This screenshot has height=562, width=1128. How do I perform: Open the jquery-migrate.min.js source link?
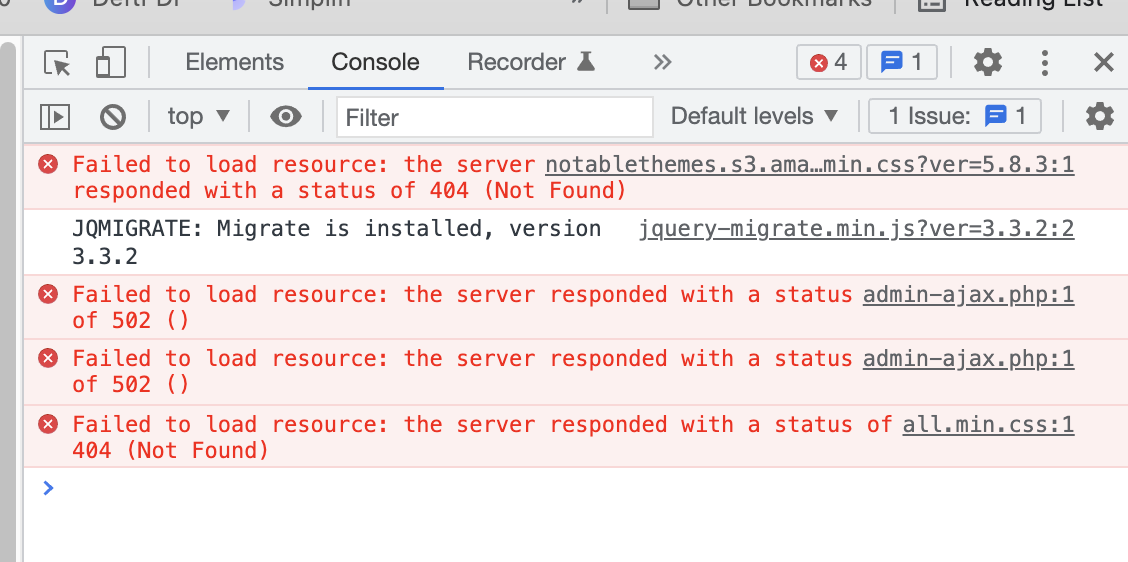pos(856,230)
